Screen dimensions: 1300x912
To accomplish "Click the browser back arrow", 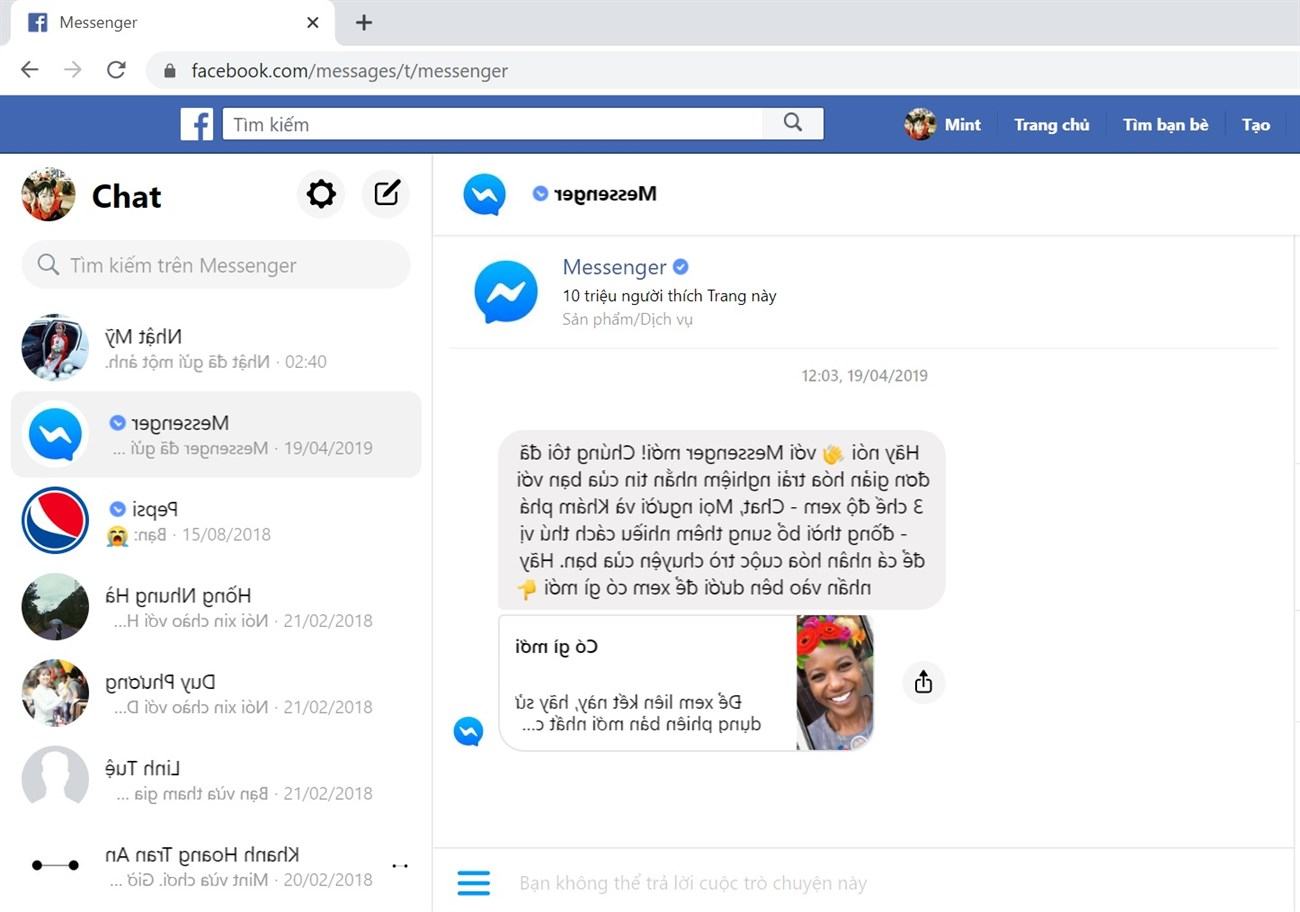I will [30, 70].
